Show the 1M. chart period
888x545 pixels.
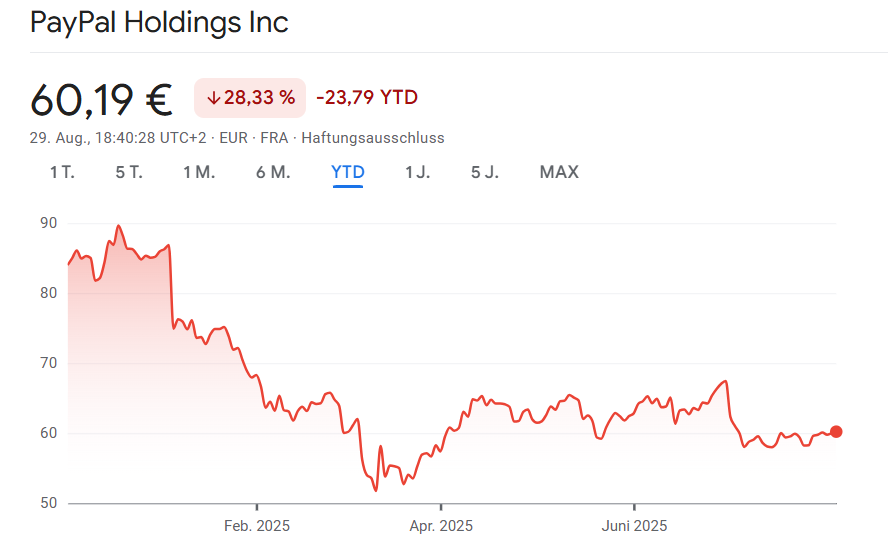tap(199, 172)
